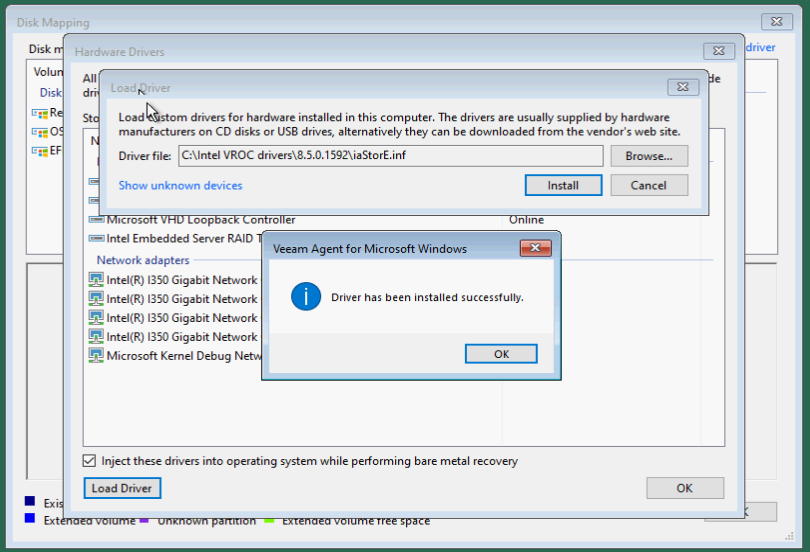
Task: Click the Microsoft Kernel Debug row text
Action: pos(184,356)
